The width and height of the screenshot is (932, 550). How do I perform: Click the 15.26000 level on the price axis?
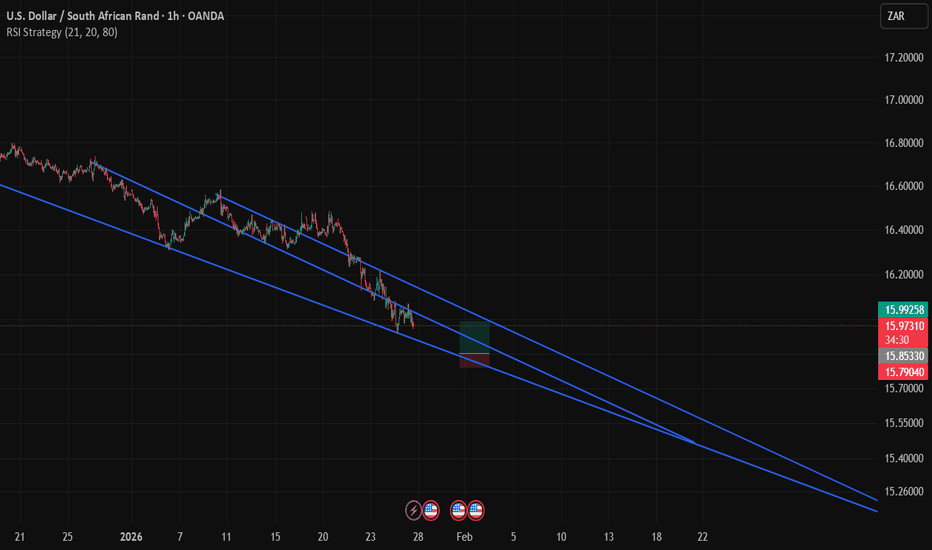click(903, 492)
